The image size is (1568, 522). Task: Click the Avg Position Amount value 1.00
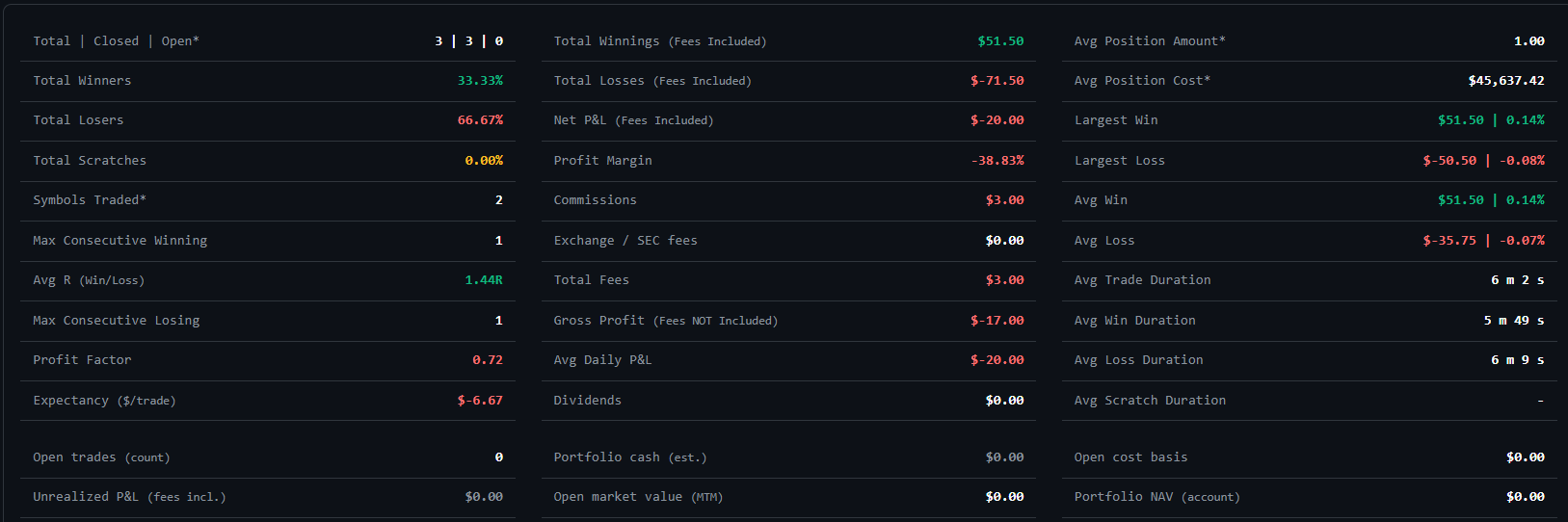click(1528, 40)
